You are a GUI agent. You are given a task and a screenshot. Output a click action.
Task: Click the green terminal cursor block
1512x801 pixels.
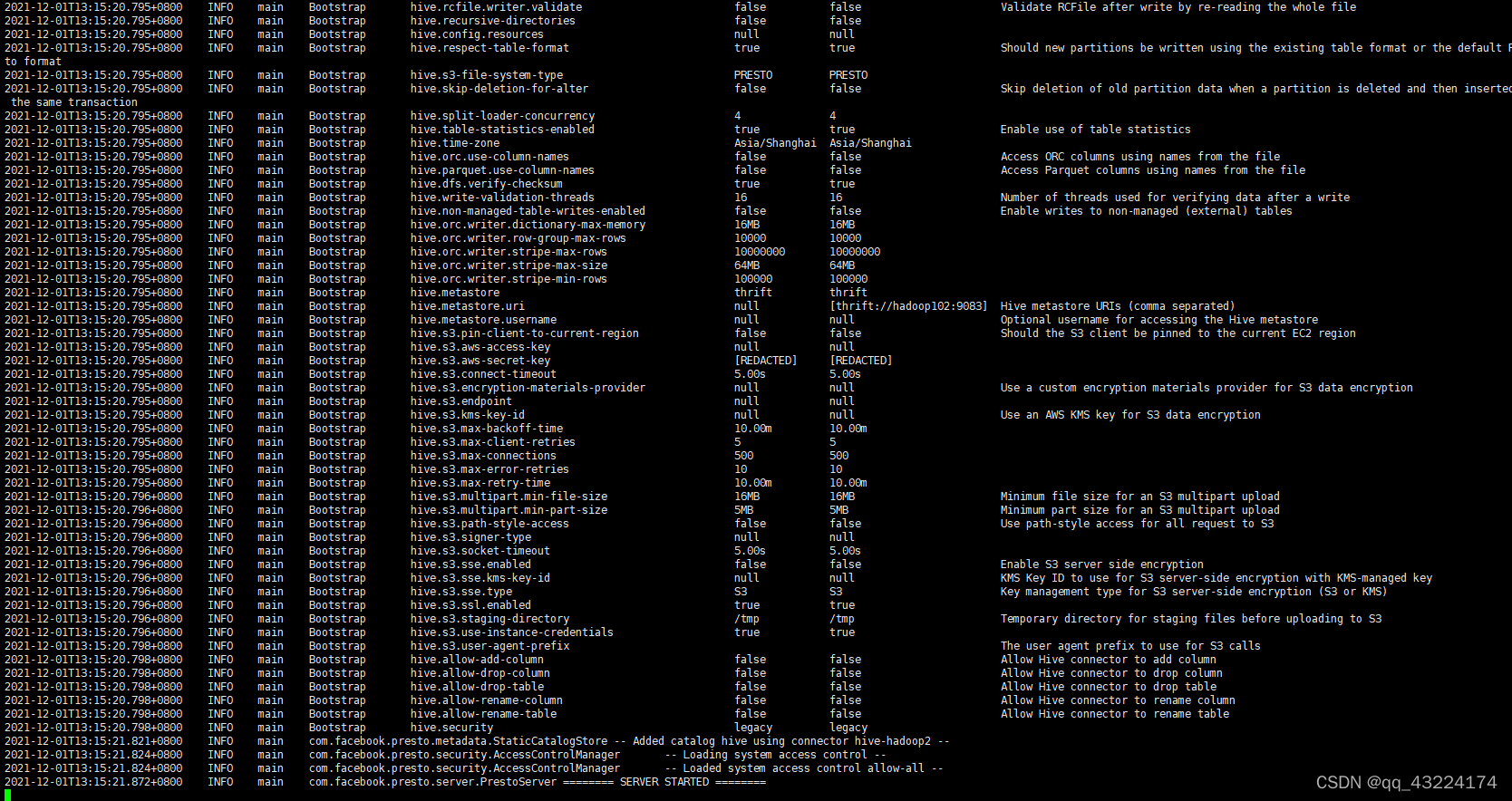coord(7,795)
